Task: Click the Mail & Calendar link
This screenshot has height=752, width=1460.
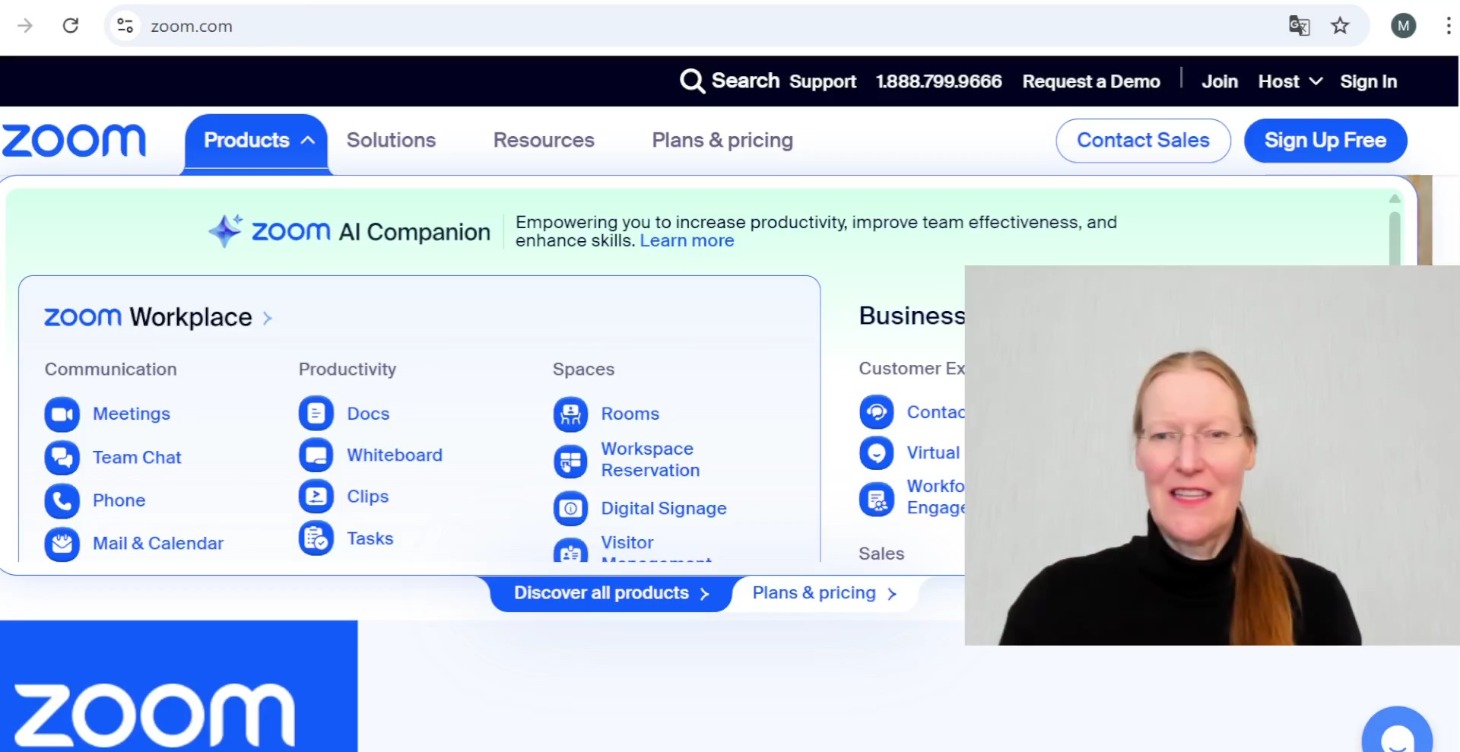Action: pos(158,543)
